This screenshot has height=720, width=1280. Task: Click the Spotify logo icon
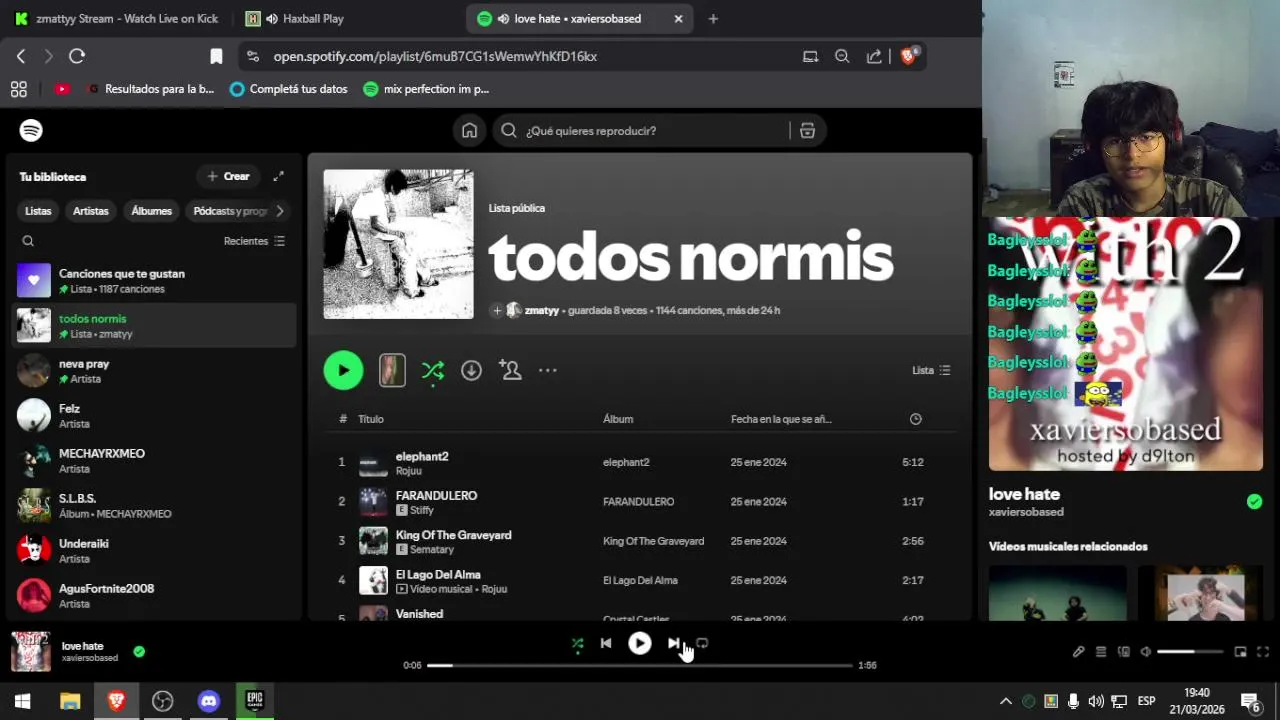pyautogui.click(x=31, y=130)
